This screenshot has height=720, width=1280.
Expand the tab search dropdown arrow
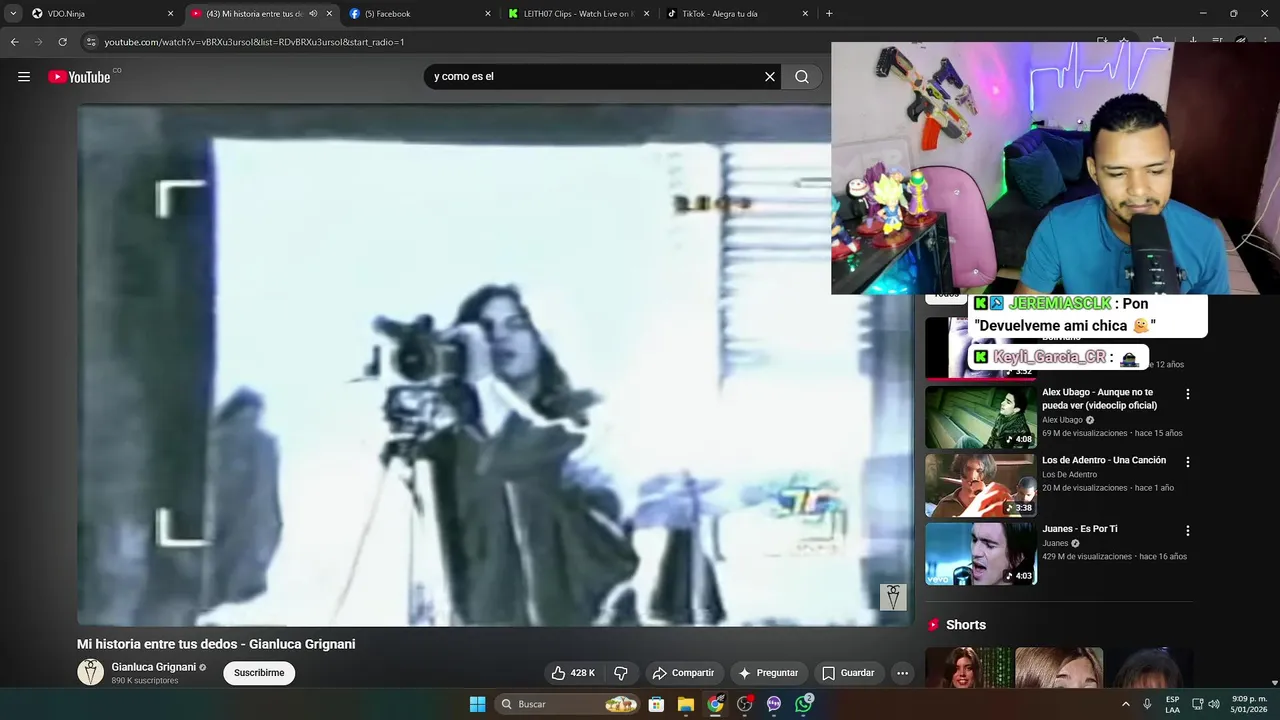[13, 14]
